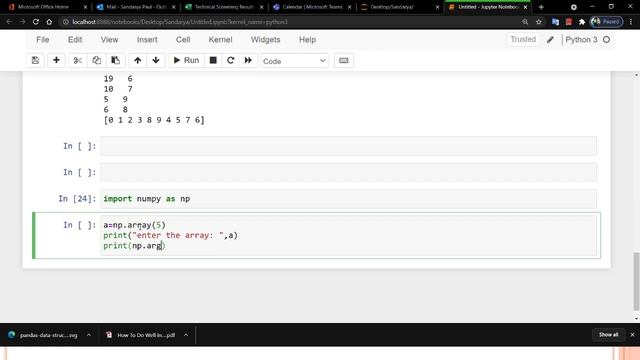Click the import numpy as np cell
The height and width of the screenshot is (360, 640).
pyautogui.click(x=349, y=199)
